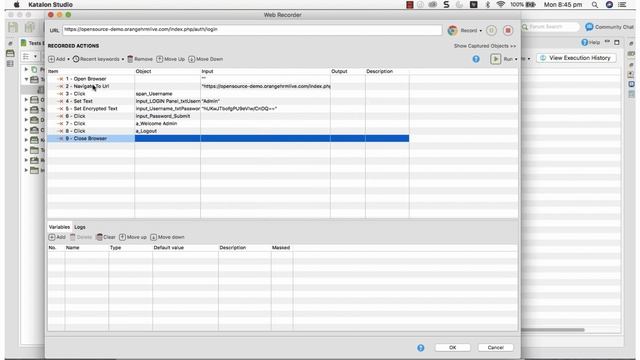Screen dimensions: 640x360
Task: Open macOS Notification Center icon
Action: tap(622, 5)
